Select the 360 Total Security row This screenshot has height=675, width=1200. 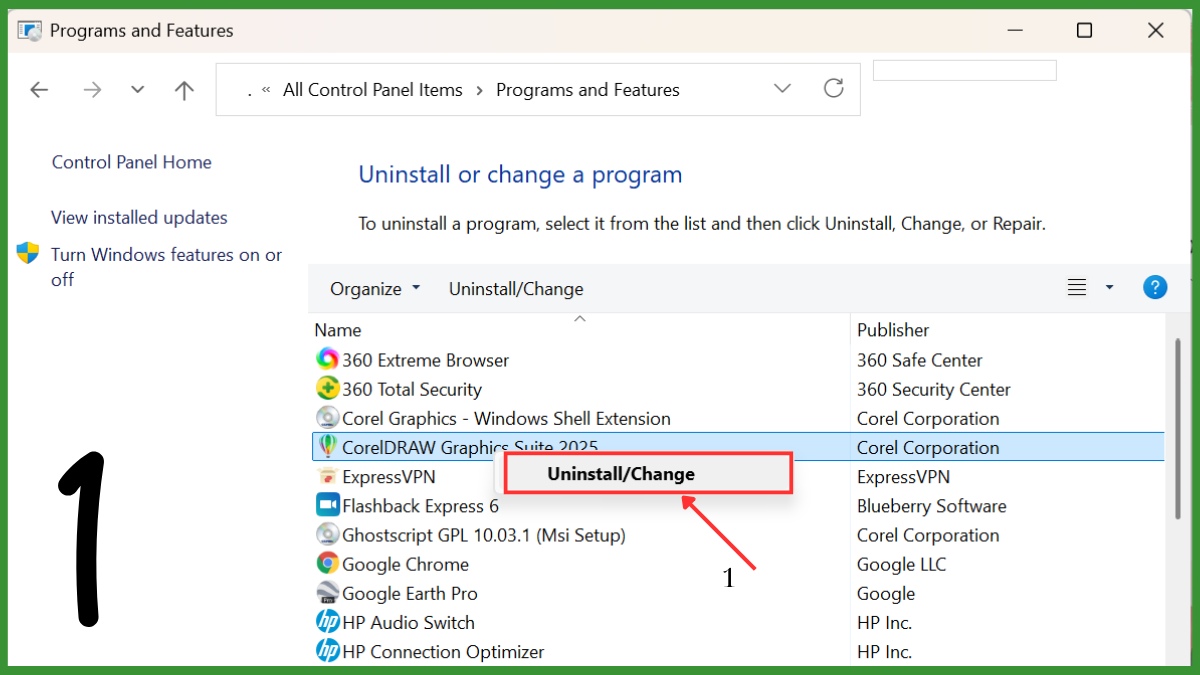738,388
